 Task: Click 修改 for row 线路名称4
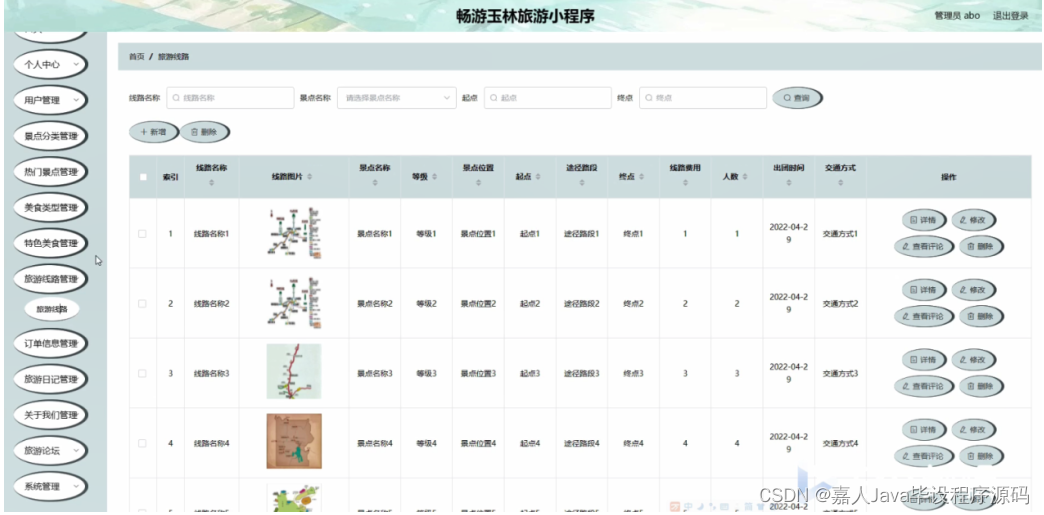pyautogui.click(x=973, y=430)
